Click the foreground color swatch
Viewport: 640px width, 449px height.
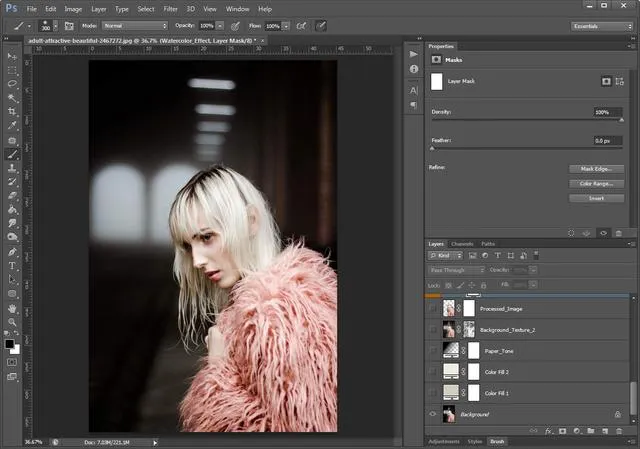(9, 344)
